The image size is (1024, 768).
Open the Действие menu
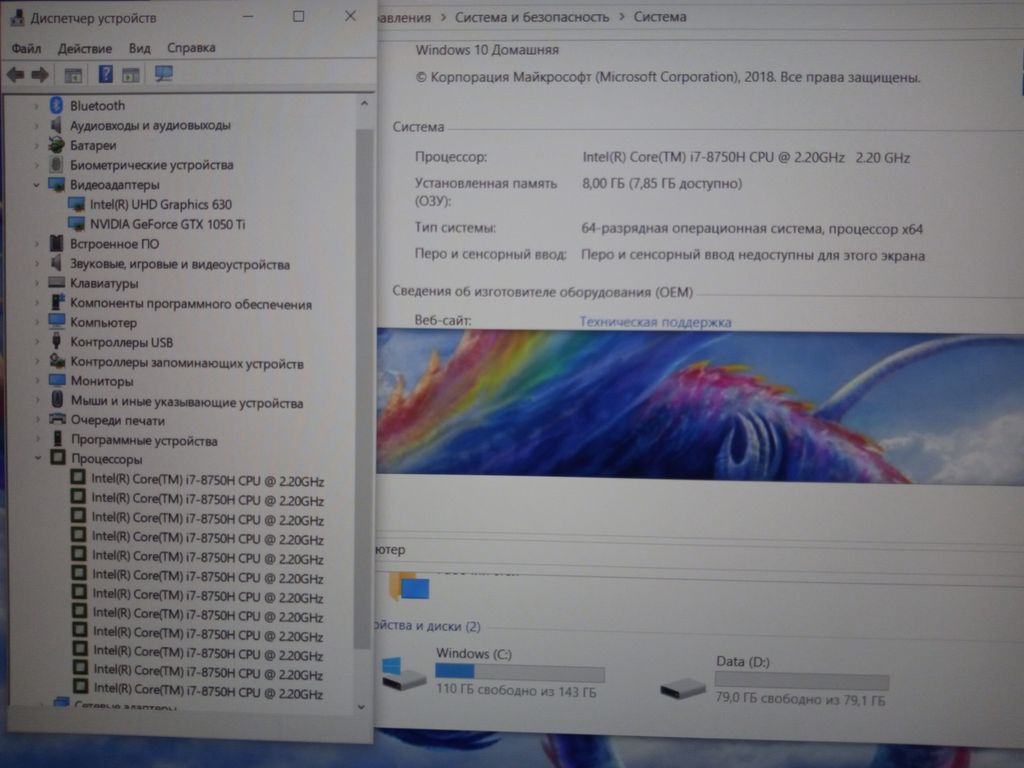click(85, 48)
